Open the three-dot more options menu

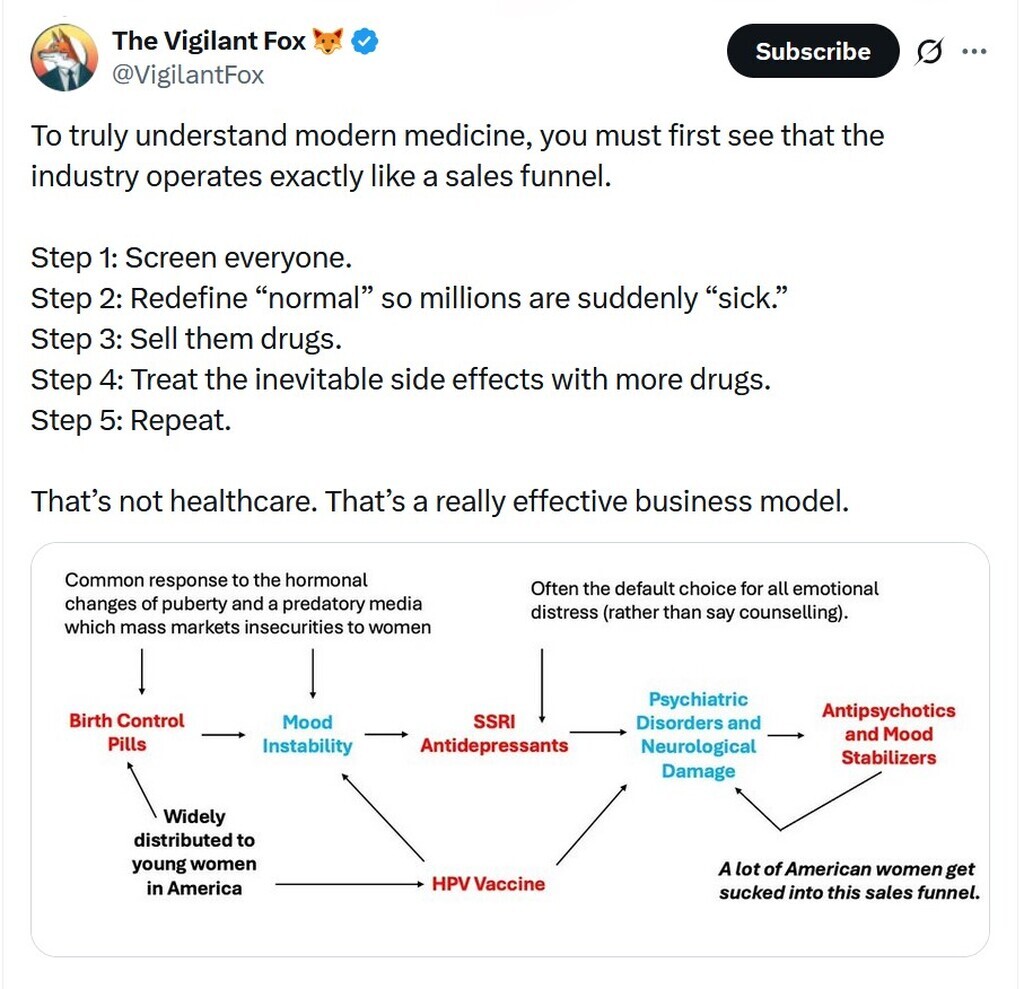click(x=974, y=51)
